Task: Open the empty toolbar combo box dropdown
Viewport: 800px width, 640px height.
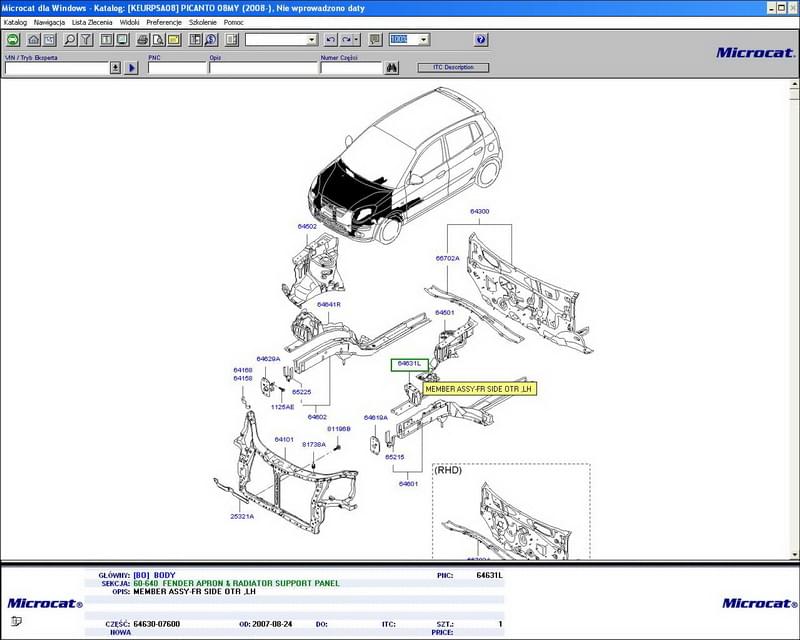Action: (312, 40)
